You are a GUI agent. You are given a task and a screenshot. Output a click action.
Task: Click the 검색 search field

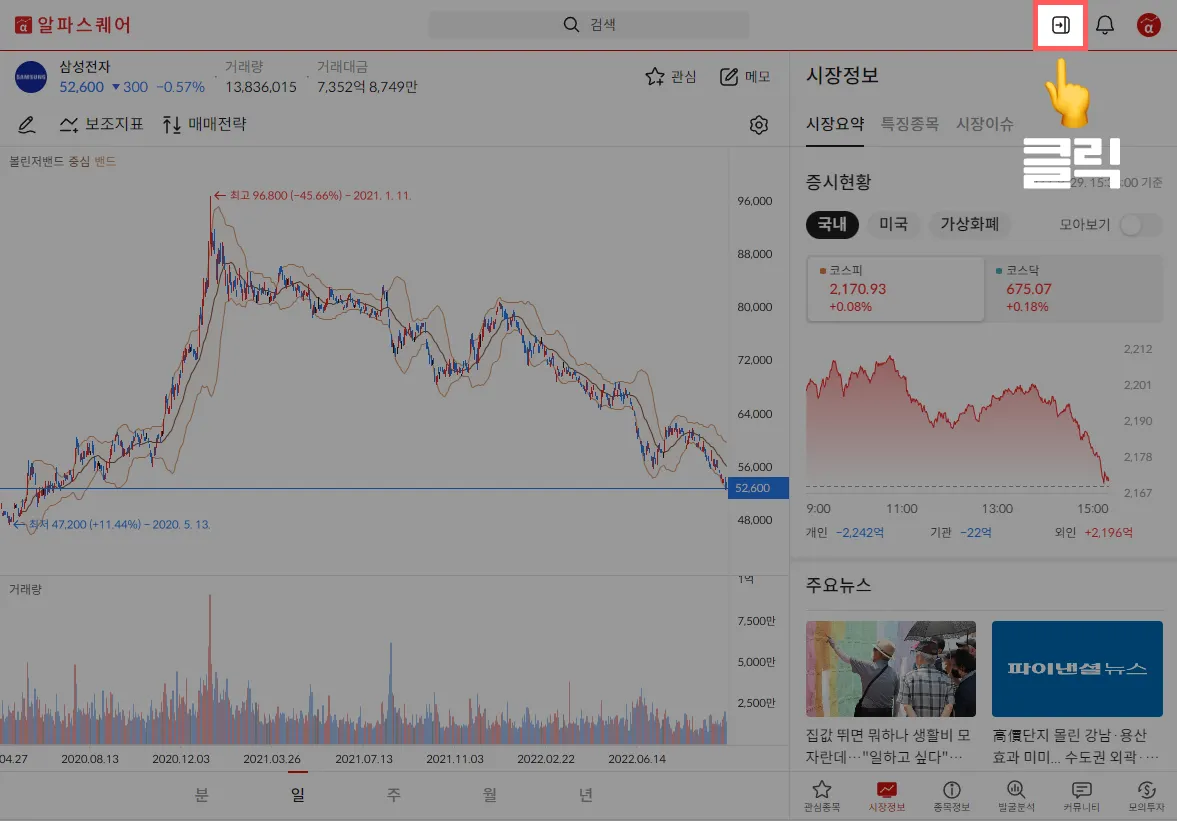point(588,25)
